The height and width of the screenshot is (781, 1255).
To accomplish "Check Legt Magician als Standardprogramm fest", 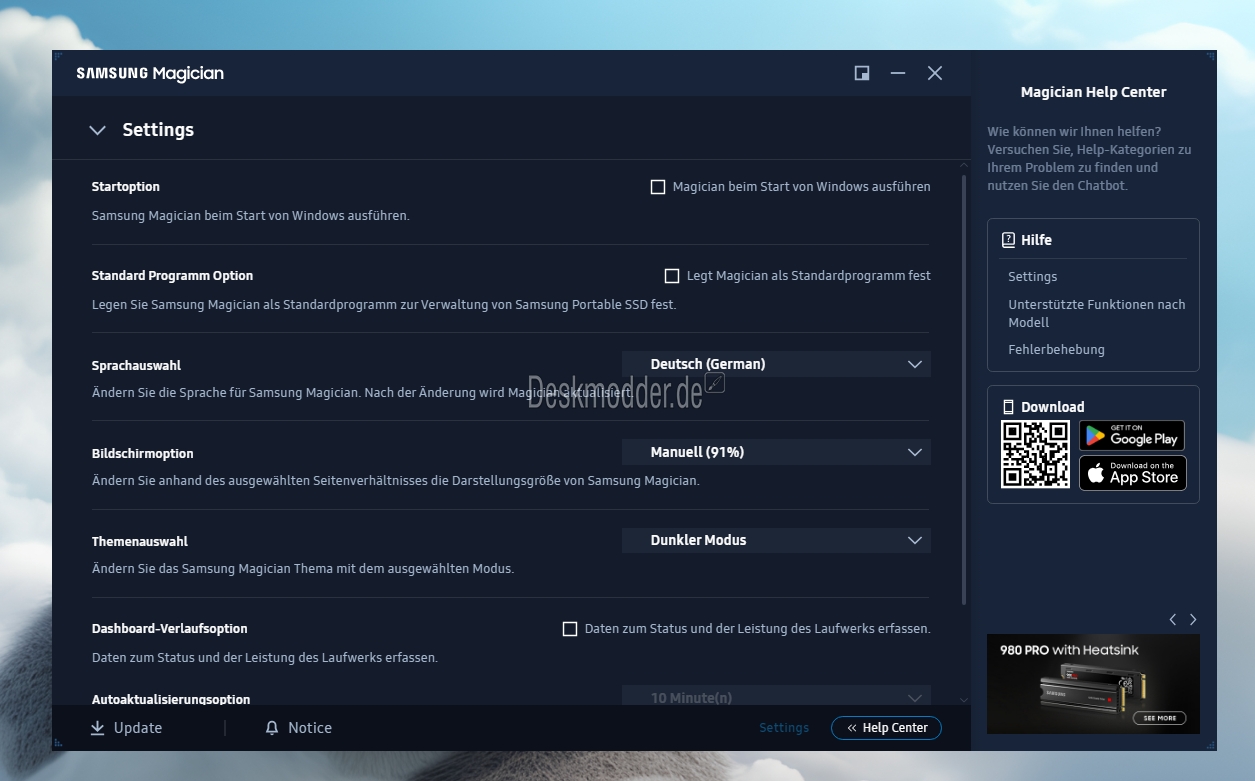I will (672, 276).
